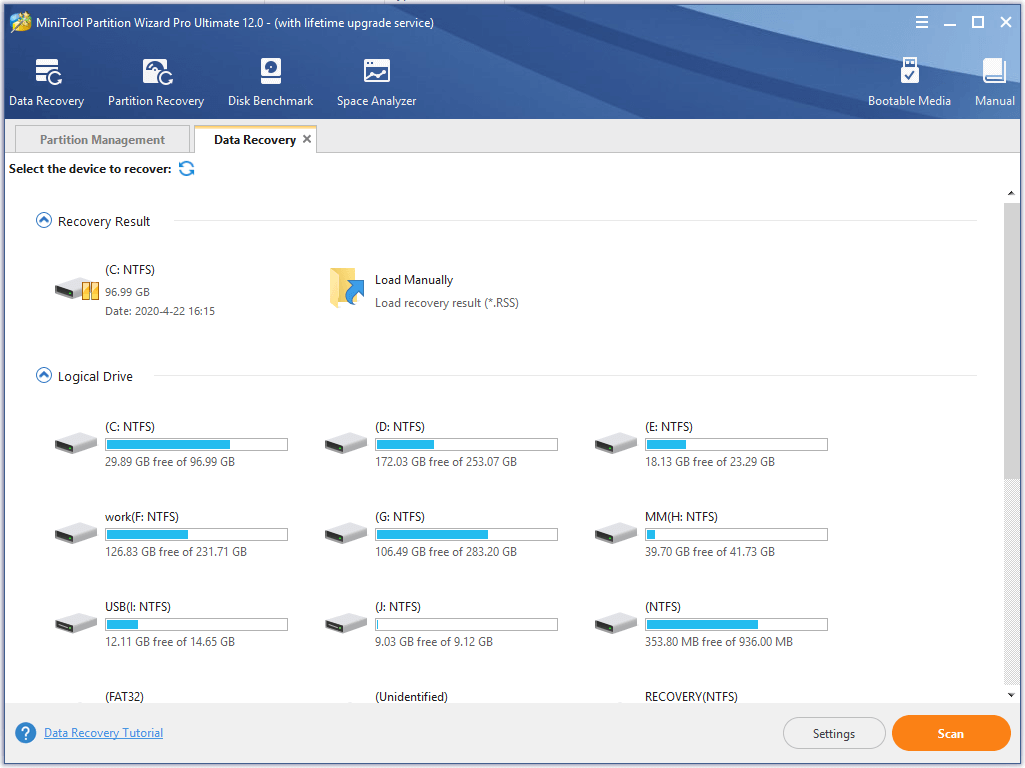
Task: Collapse the Logical Drive section
Action: coord(44,375)
